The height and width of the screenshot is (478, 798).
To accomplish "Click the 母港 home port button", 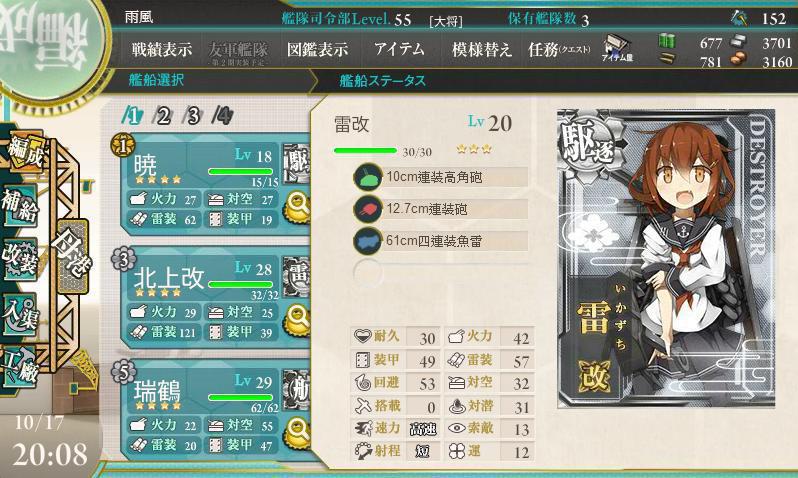I will 72,256.
